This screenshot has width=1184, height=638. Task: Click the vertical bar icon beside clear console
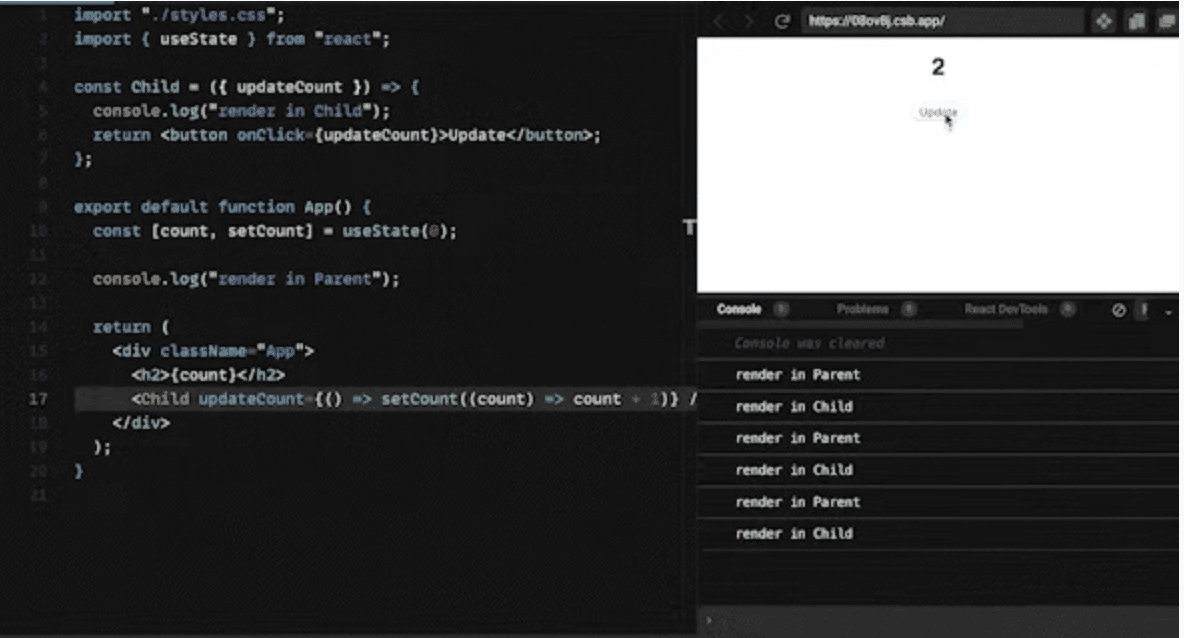click(x=1145, y=310)
